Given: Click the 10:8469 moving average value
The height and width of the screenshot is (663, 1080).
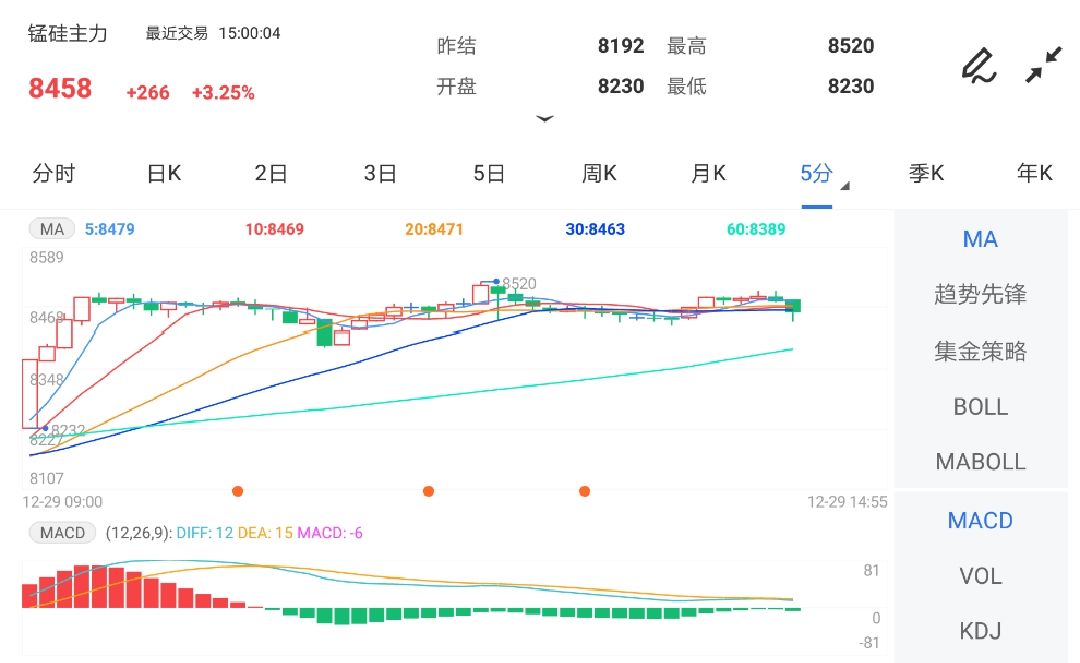Looking at the screenshot, I should point(274,229).
